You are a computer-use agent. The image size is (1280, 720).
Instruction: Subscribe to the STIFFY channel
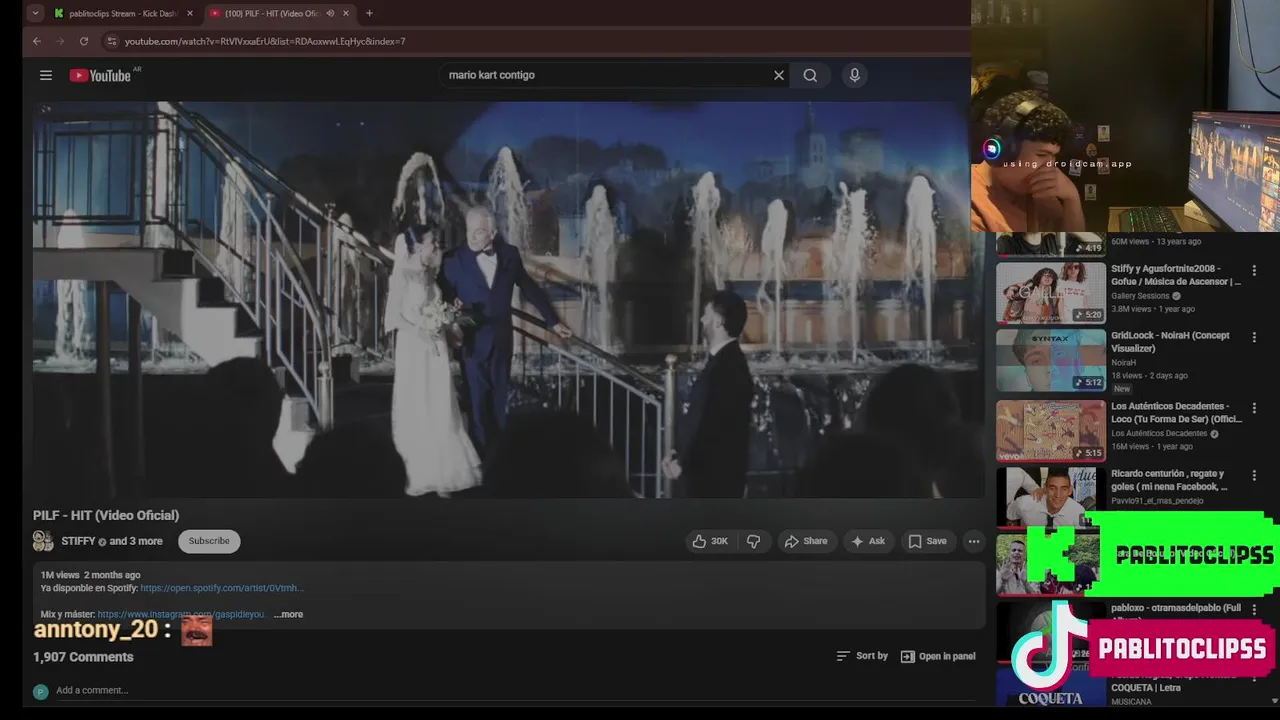click(209, 541)
